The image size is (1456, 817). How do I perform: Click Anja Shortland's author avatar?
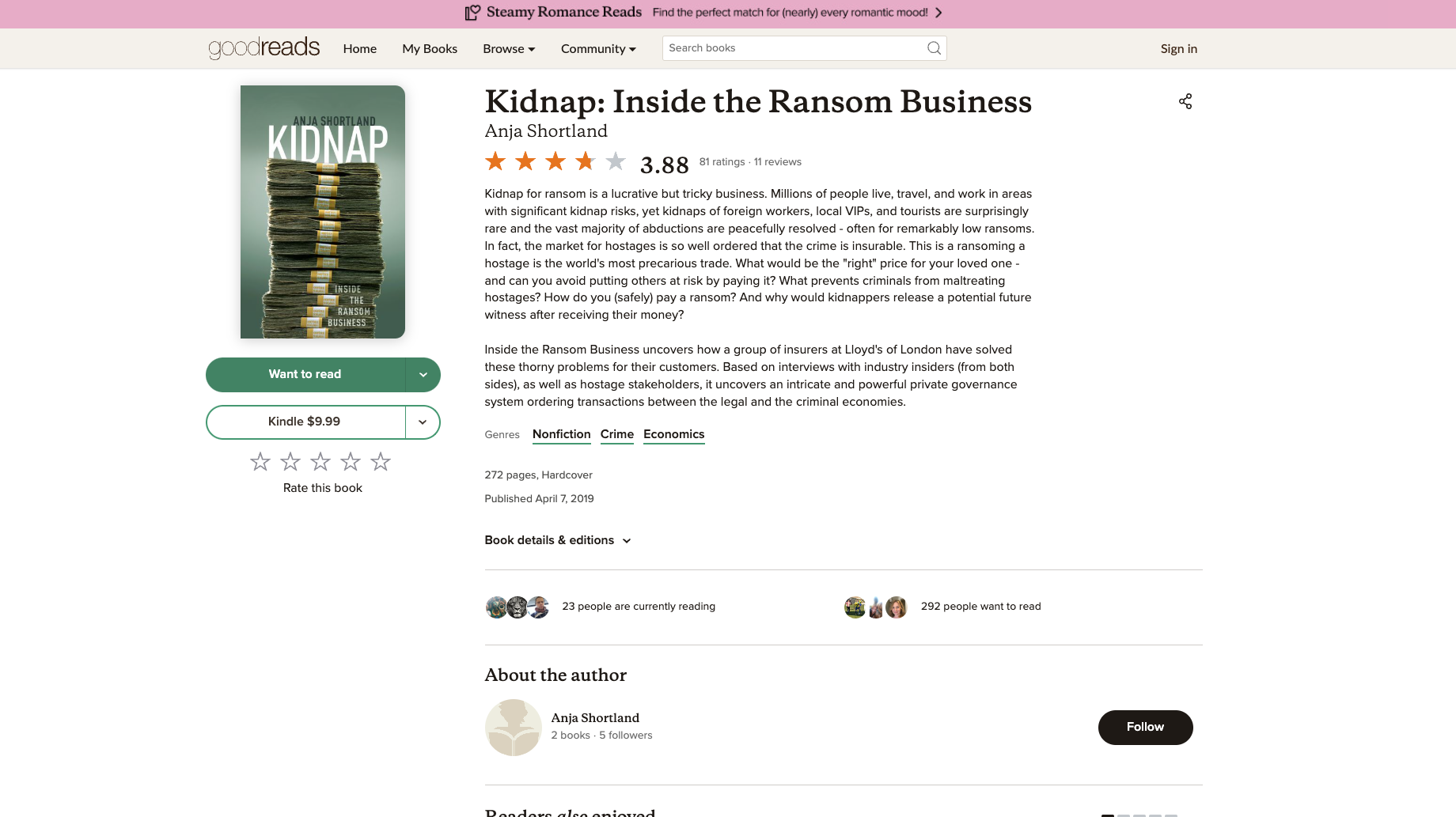(x=513, y=727)
